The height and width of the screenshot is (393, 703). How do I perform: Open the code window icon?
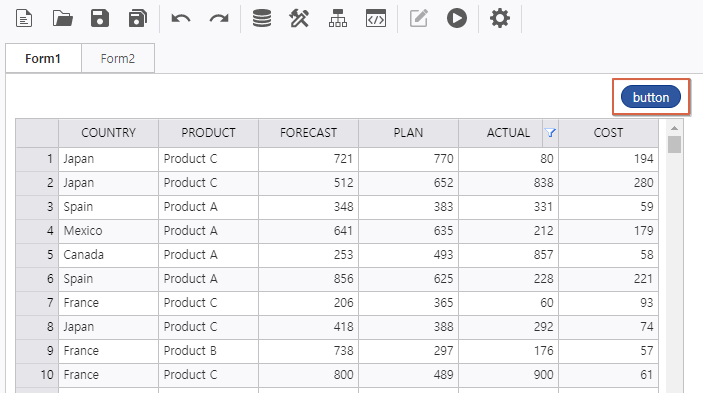pyautogui.click(x=376, y=18)
